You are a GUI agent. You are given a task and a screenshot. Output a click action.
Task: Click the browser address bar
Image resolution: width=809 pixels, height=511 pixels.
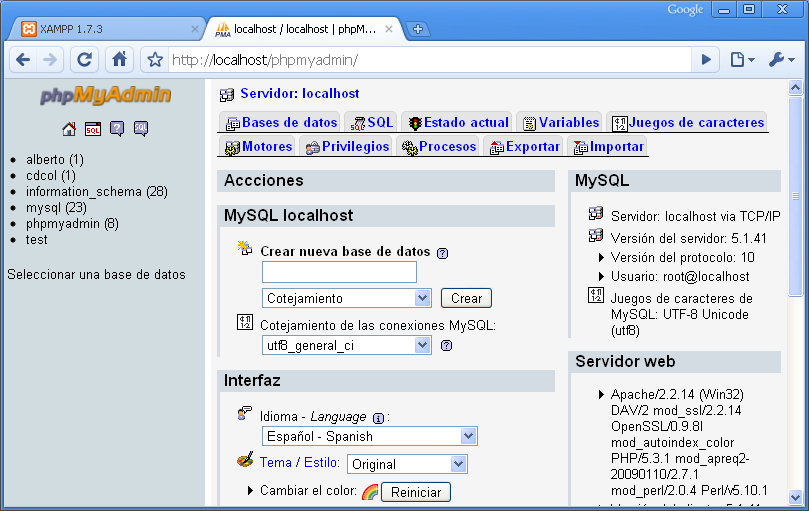point(430,60)
